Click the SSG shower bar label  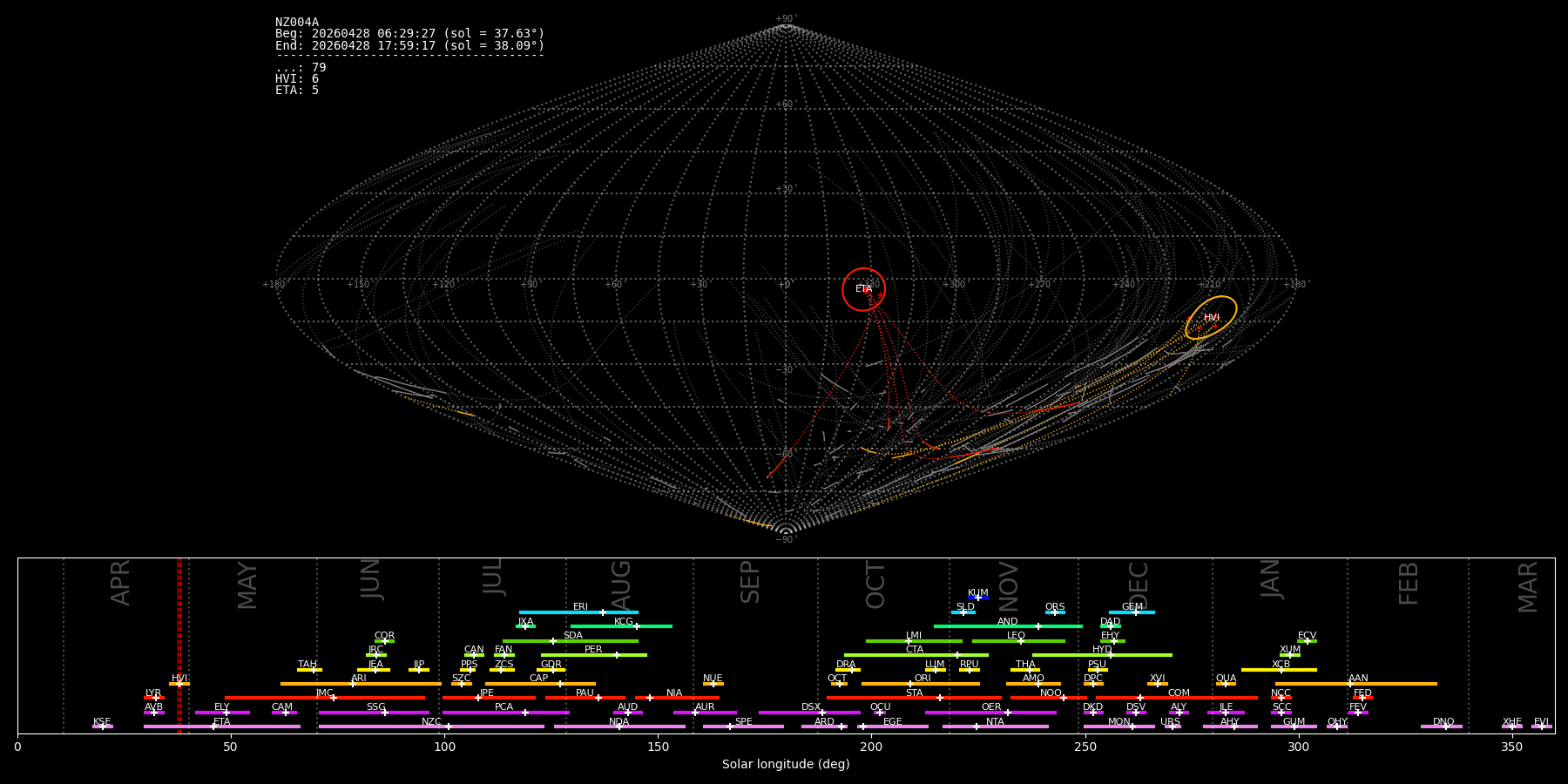click(375, 707)
